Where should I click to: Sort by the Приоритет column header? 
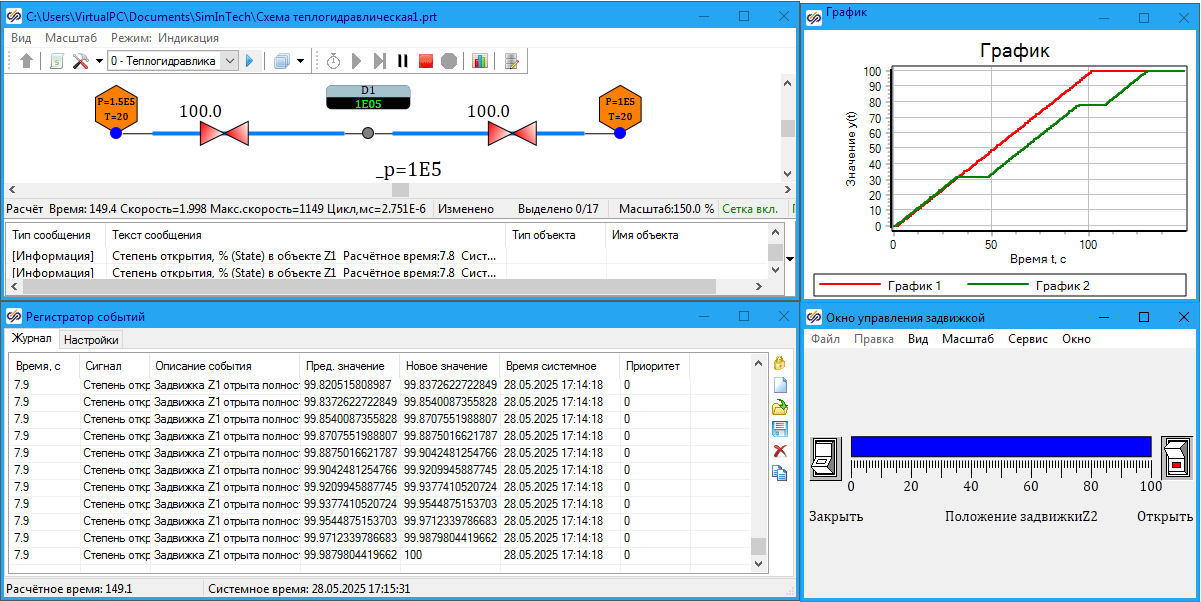652,366
